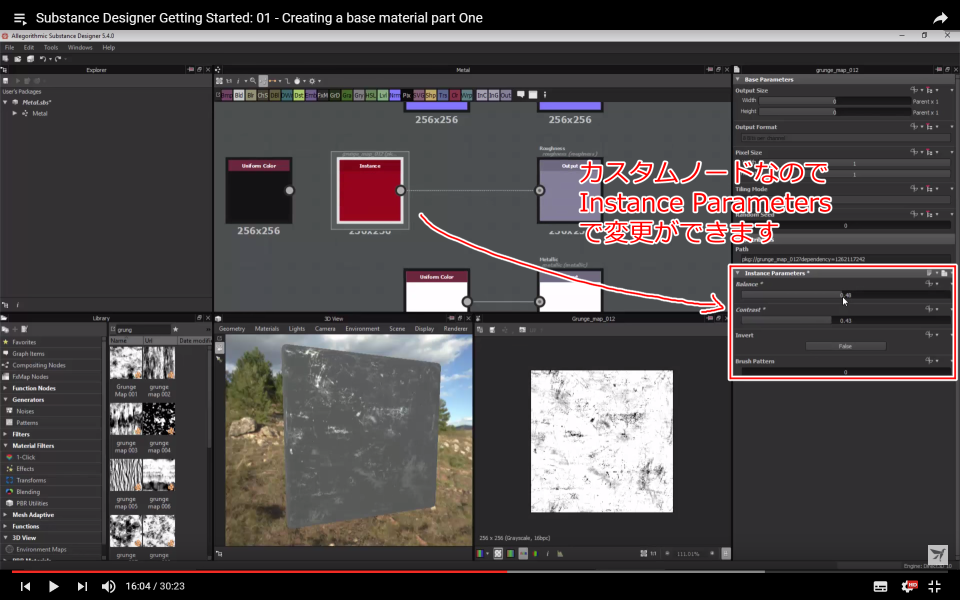The height and width of the screenshot is (600, 960).
Task: Add a comment to the graph
Action: pos(520,95)
